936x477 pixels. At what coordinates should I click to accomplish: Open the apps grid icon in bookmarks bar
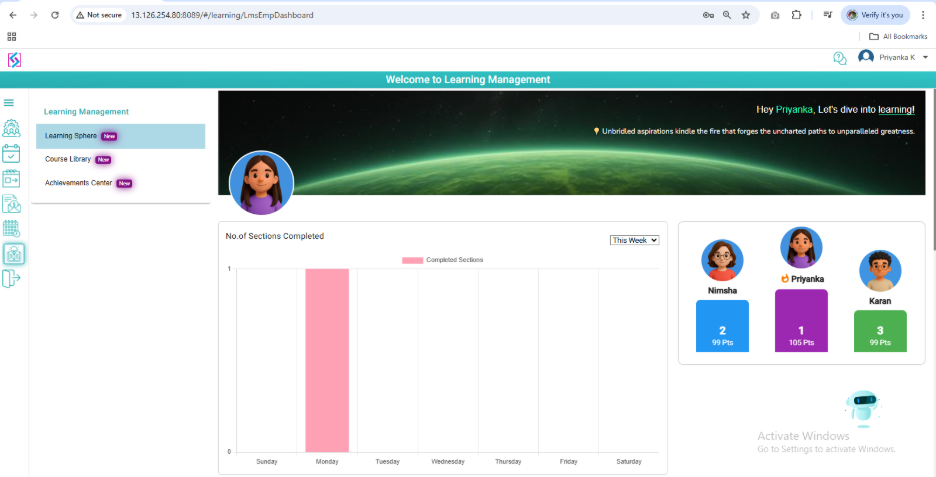[11, 36]
